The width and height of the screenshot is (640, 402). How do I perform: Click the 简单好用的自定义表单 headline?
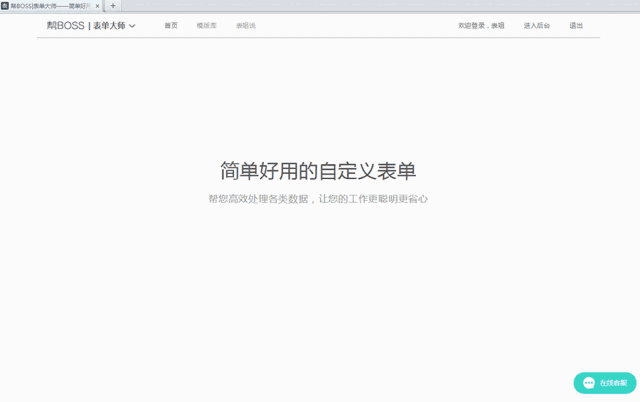[x=318, y=169]
